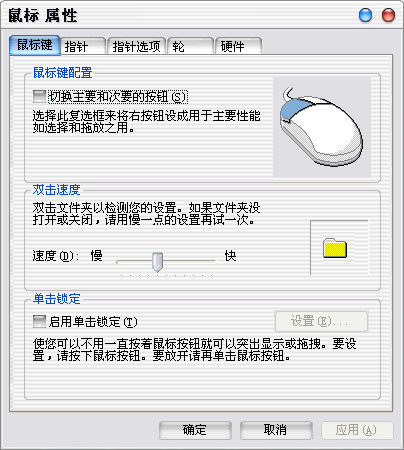
Task: Switch to the 硬件 tab
Action: pyautogui.click(x=238, y=46)
